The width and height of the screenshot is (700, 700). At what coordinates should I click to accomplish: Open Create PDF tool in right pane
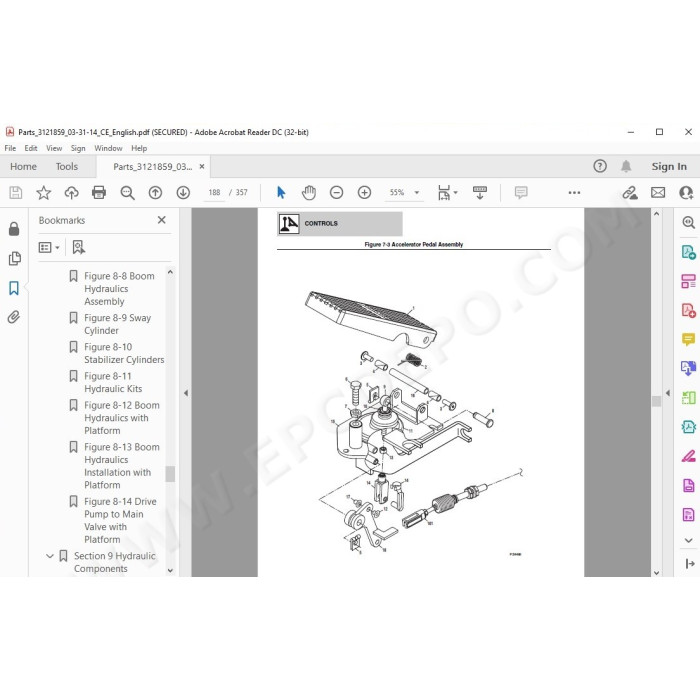pyautogui.click(x=688, y=310)
